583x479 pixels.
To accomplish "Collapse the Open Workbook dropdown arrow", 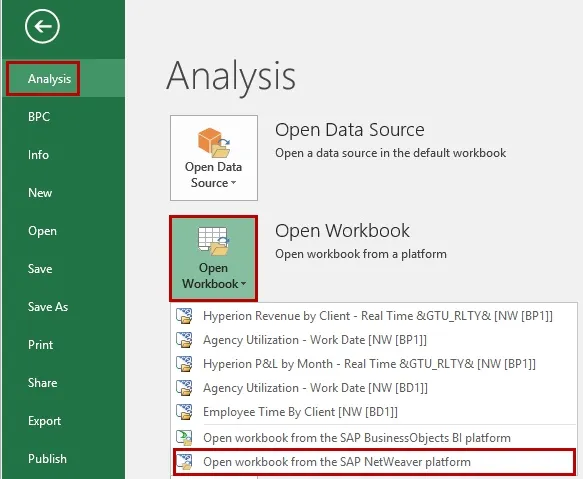I will [x=243, y=284].
